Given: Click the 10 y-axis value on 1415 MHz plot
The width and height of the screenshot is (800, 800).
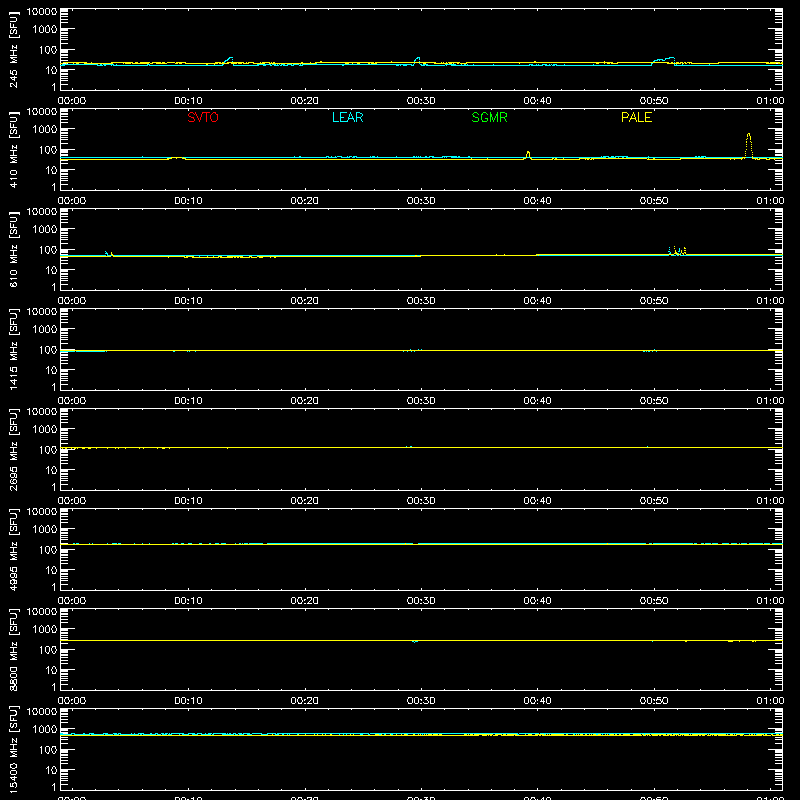Looking at the screenshot, I should [51, 370].
